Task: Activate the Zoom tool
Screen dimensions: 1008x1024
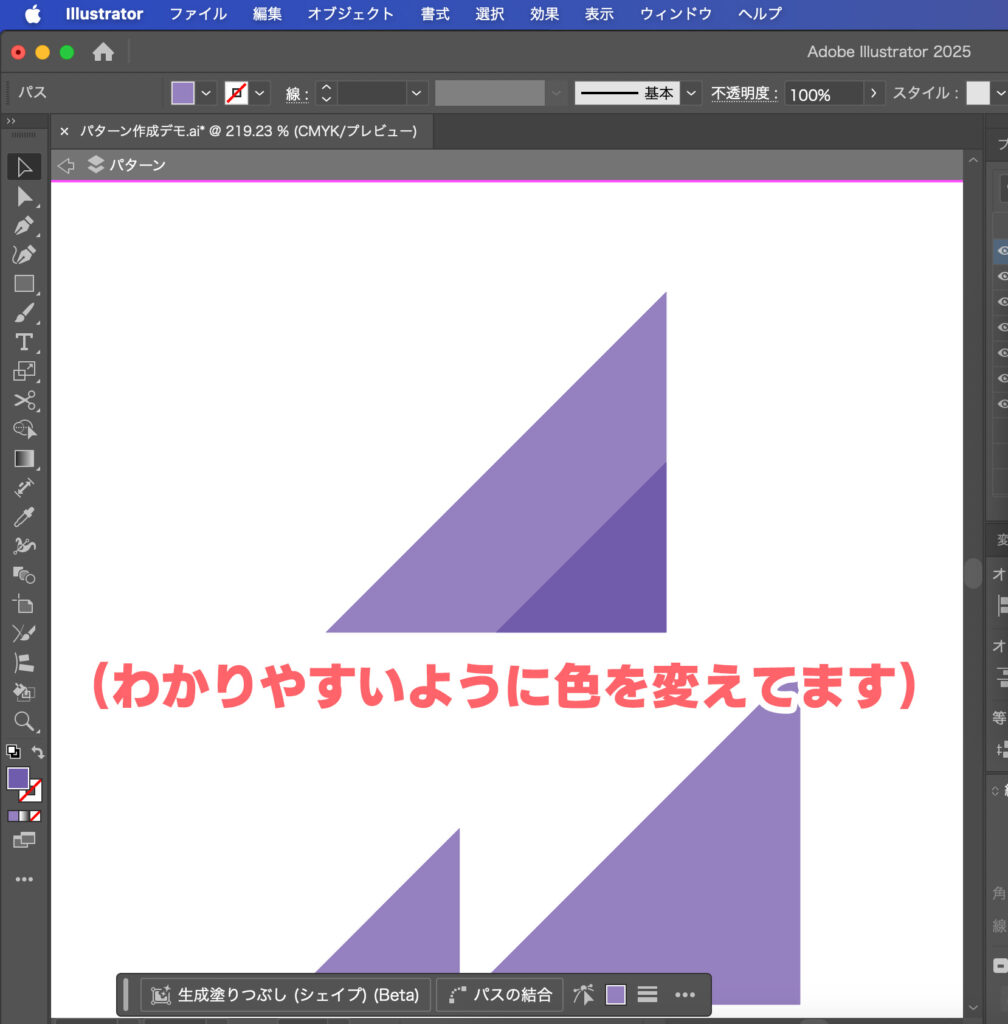Action: 24,721
